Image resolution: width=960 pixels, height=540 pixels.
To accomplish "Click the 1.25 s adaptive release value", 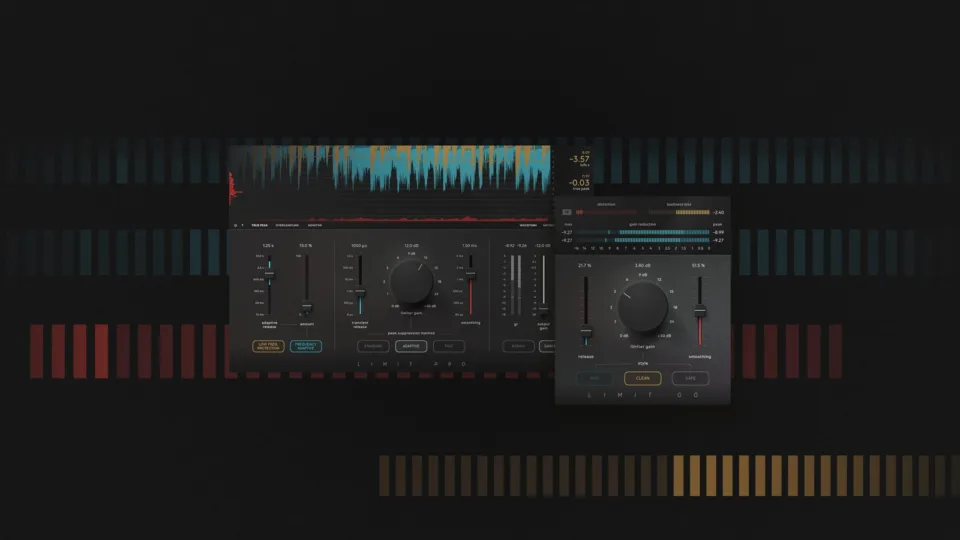I will coord(268,246).
